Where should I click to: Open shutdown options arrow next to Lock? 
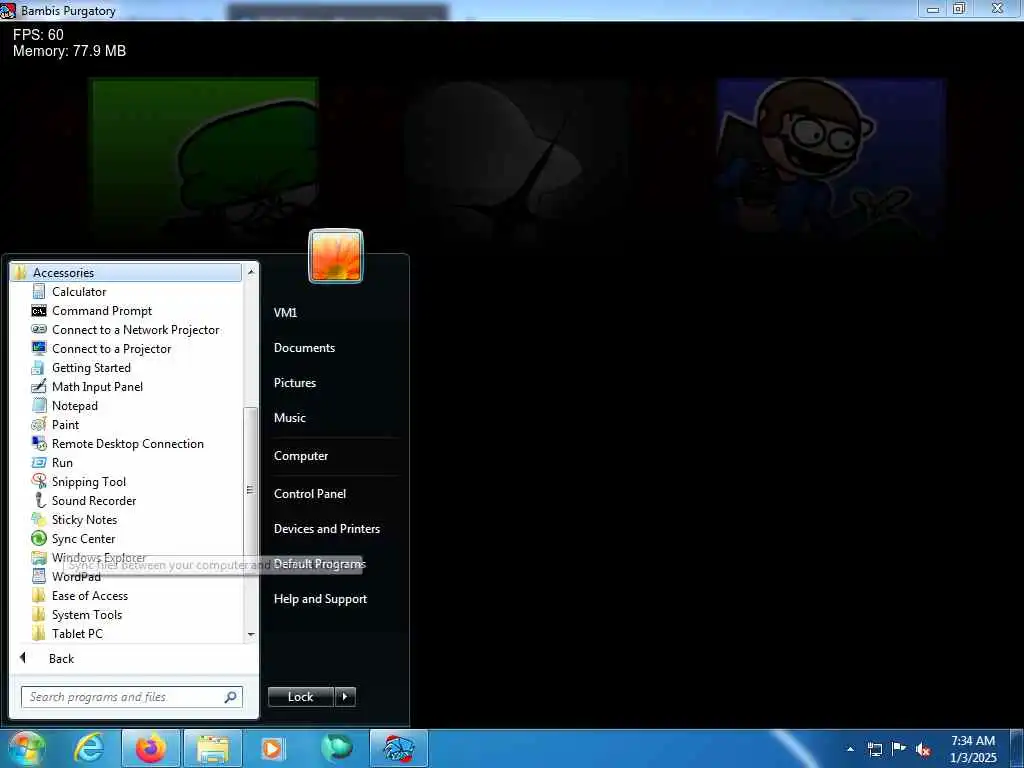tap(345, 697)
